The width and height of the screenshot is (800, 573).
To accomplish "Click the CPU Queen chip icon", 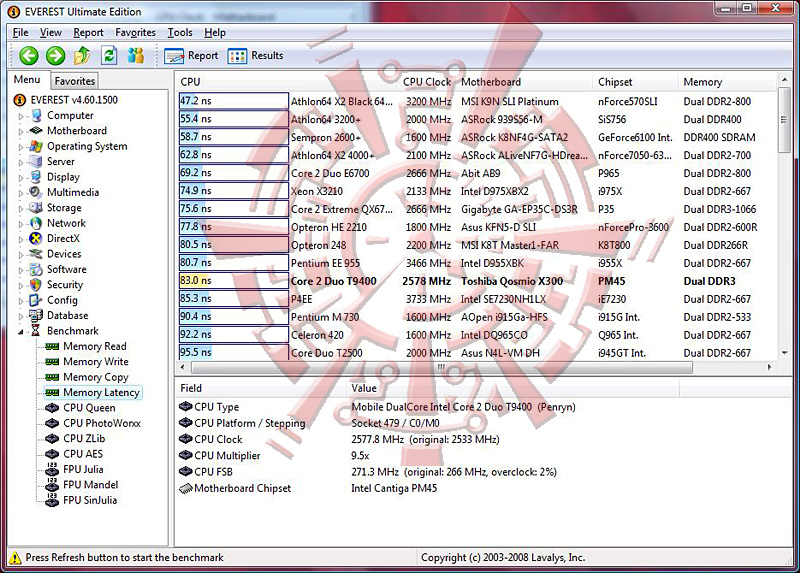I will (52, 408).
